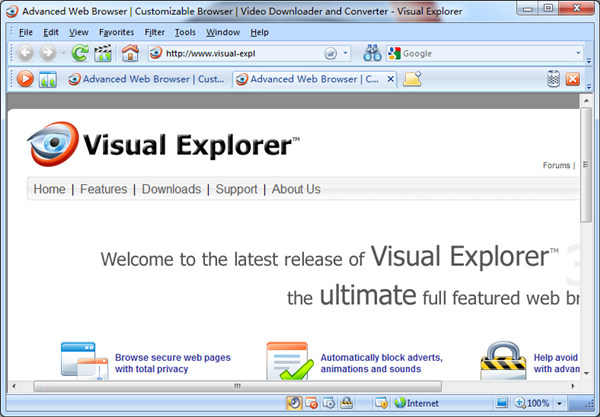
Task: Click the checkmark ad-block page icon
Action: [290, 360]
